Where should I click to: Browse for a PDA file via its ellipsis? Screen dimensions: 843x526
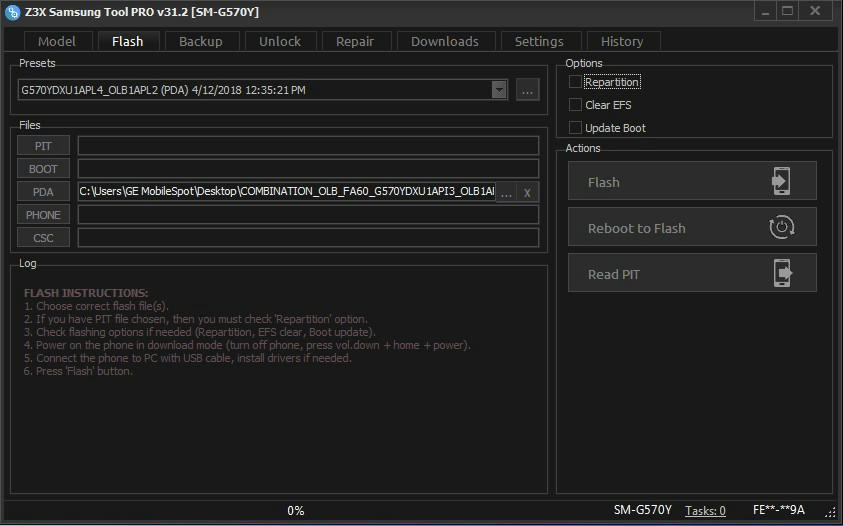(x=506, y=193)
